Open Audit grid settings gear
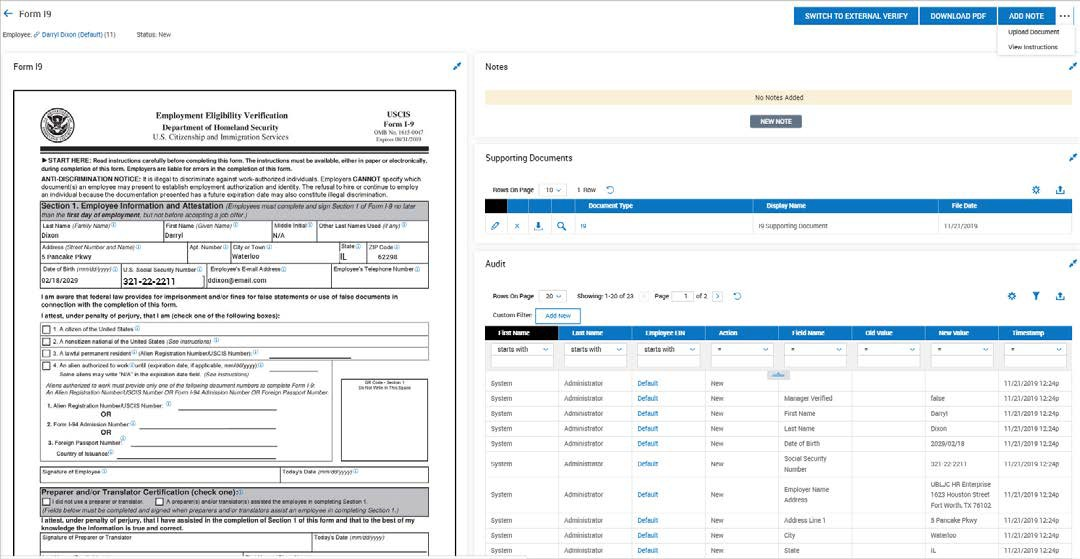 tap(1012, 296)
